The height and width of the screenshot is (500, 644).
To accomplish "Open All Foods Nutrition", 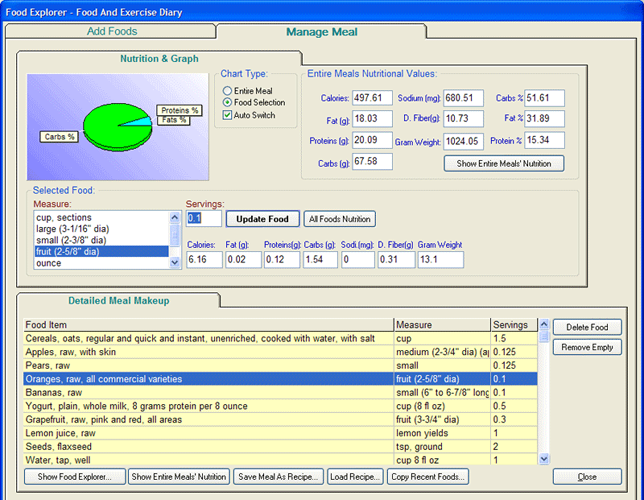I will tap(340, 219).
